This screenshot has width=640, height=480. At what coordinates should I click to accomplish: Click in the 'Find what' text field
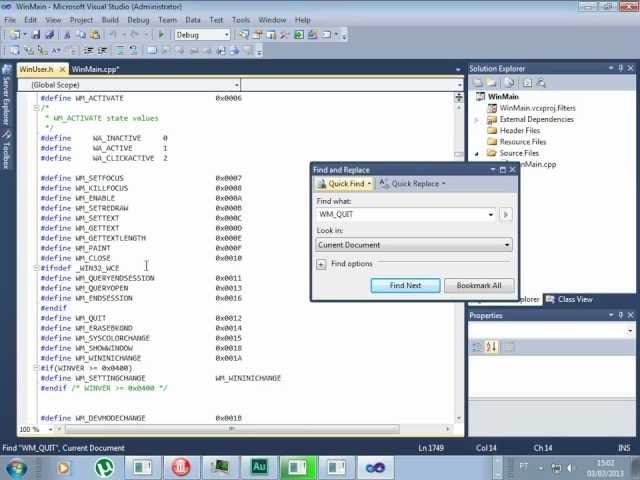pos(401,215)
